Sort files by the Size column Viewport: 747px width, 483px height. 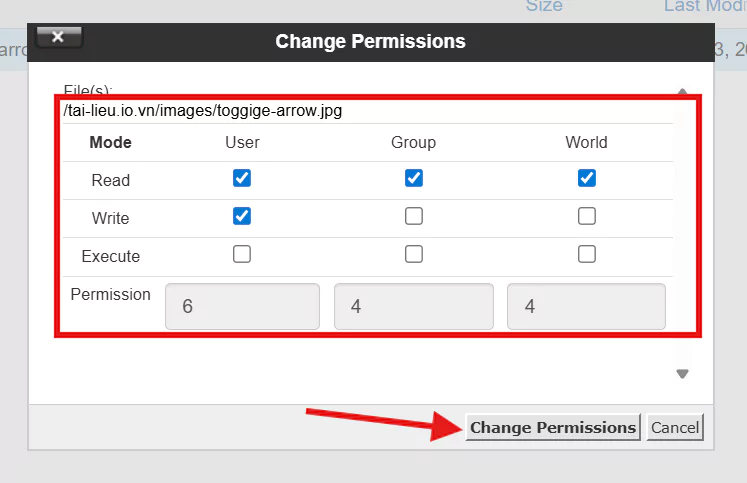[544, 7]
